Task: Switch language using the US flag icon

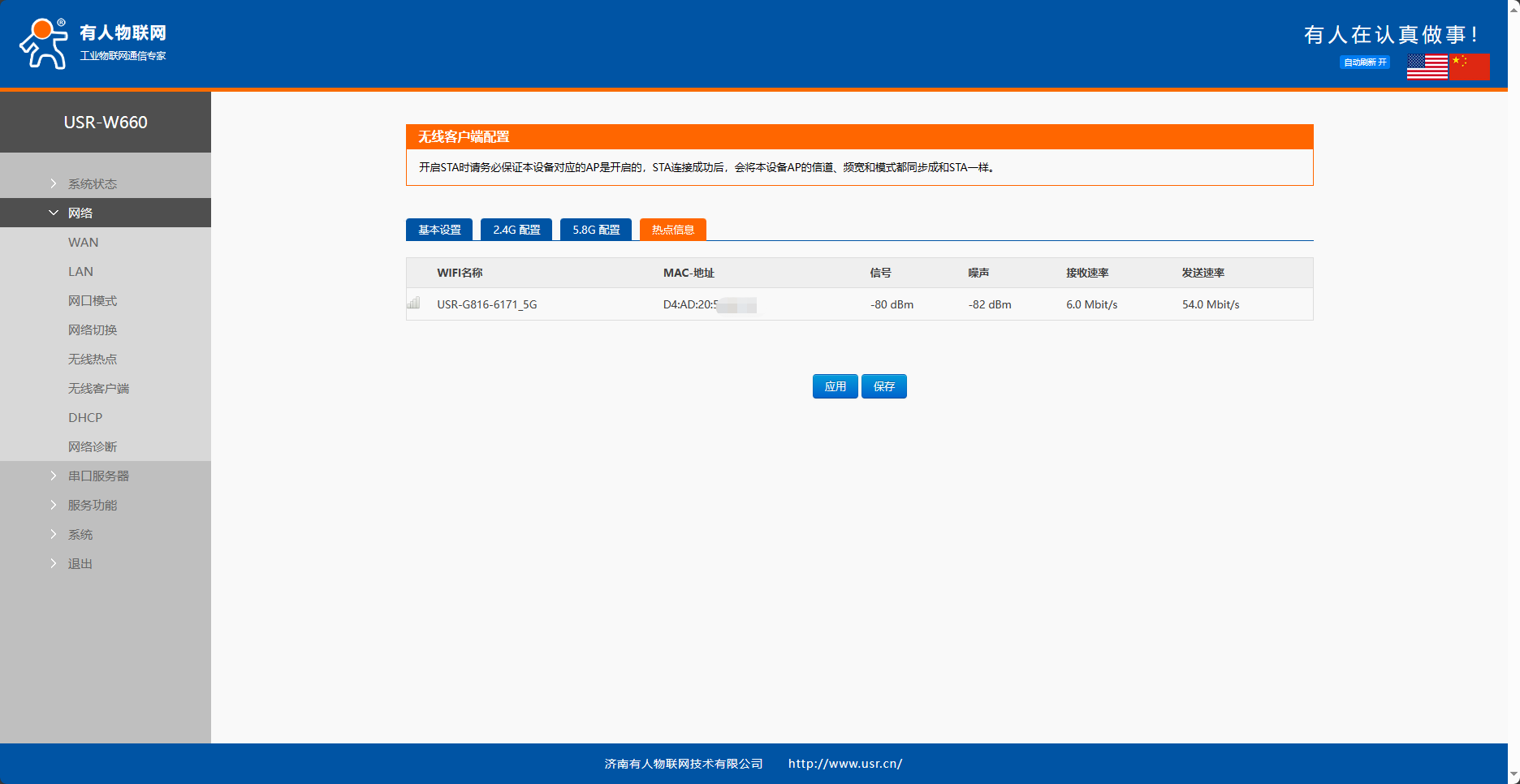Action: pos(1427,67)
